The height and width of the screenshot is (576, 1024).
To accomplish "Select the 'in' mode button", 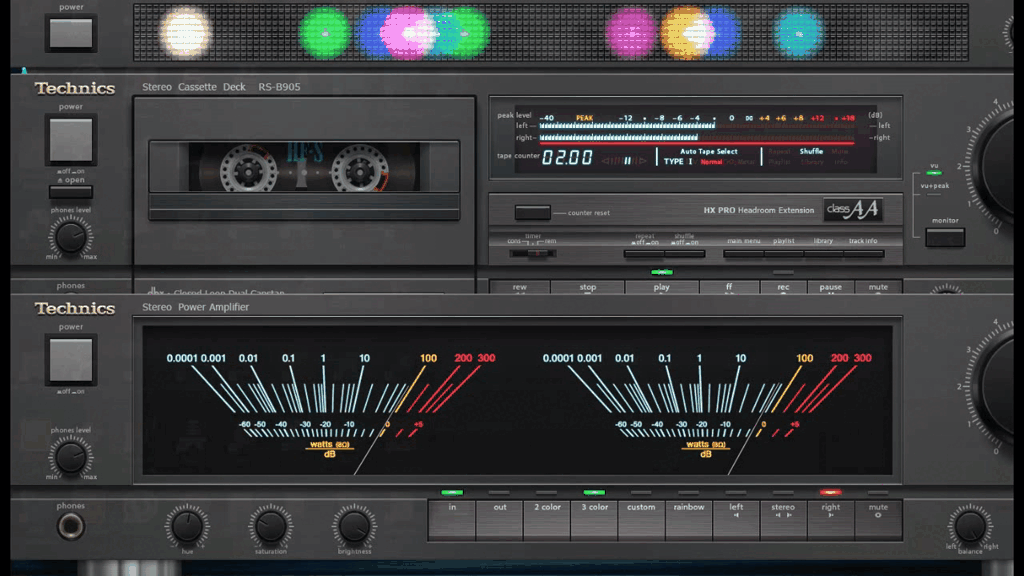I will click(x=452, y=520).
